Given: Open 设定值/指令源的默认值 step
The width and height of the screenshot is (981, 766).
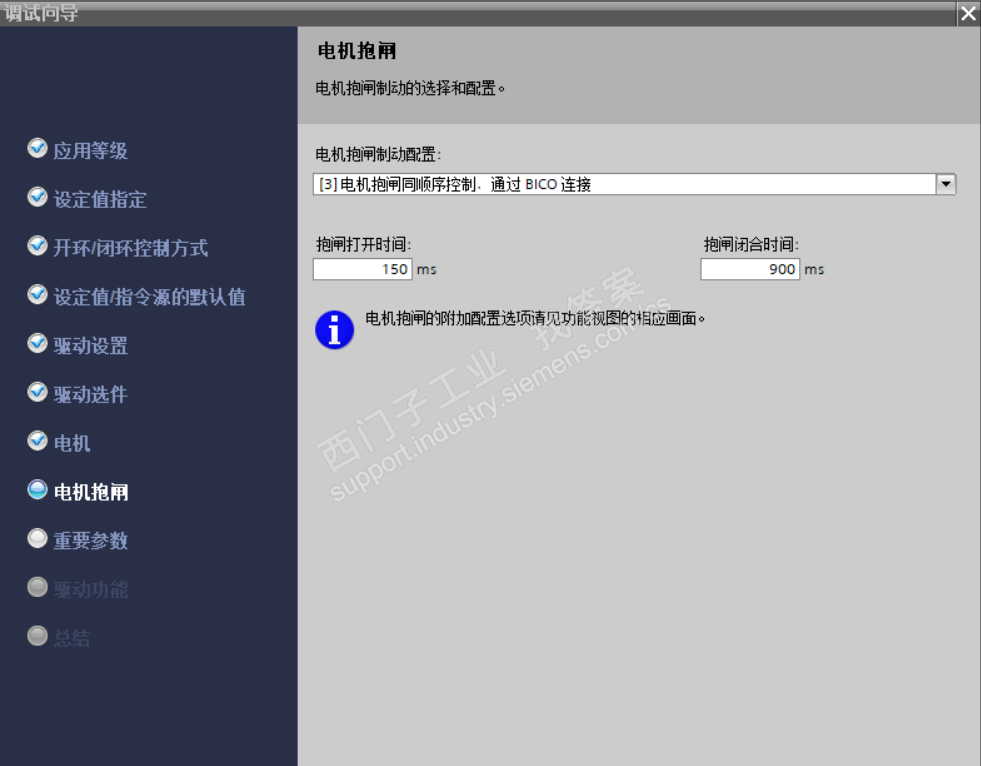Looking at the screenshot, I should coord(150,297).
